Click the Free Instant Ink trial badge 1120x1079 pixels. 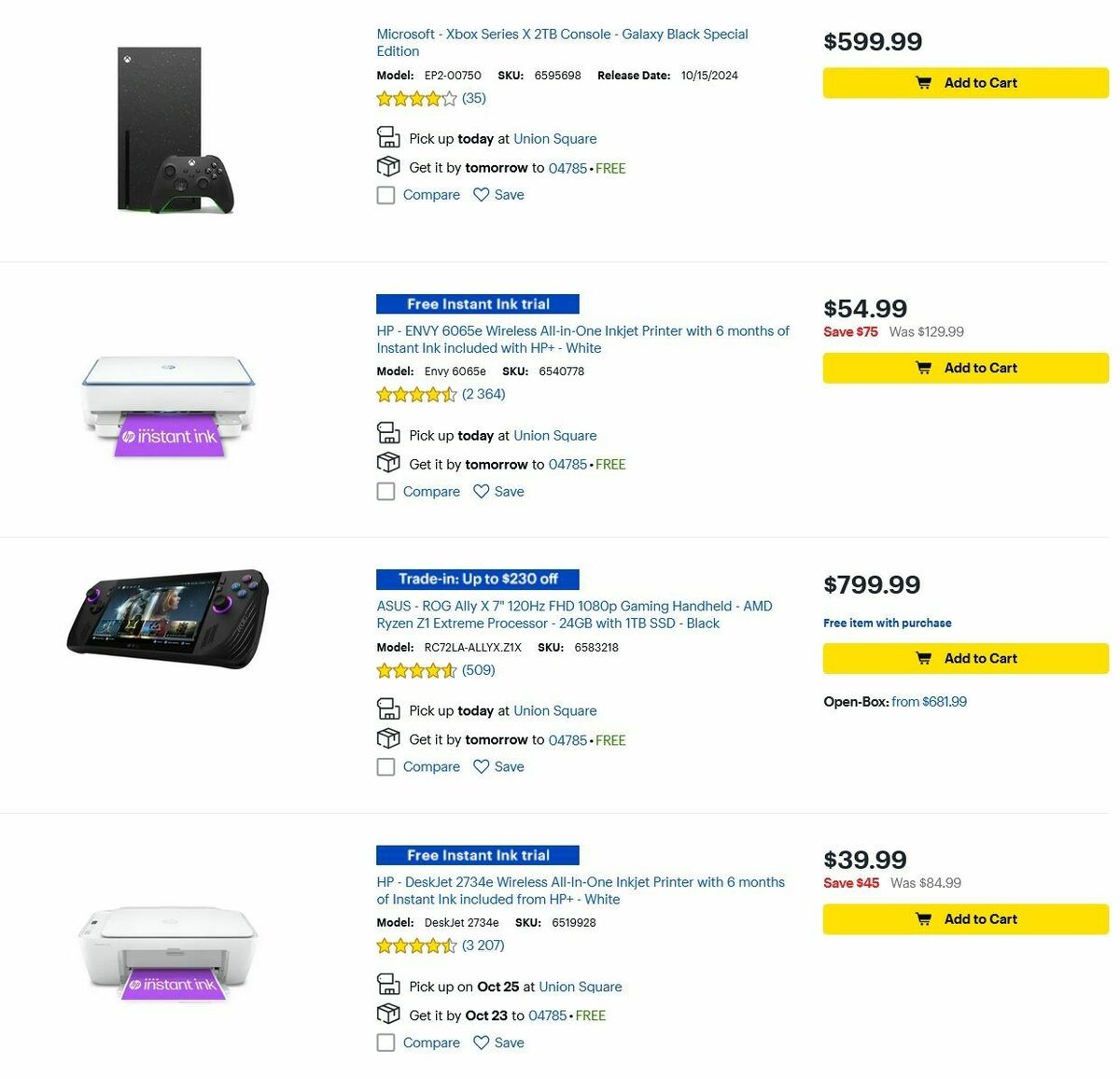[477, 303]
